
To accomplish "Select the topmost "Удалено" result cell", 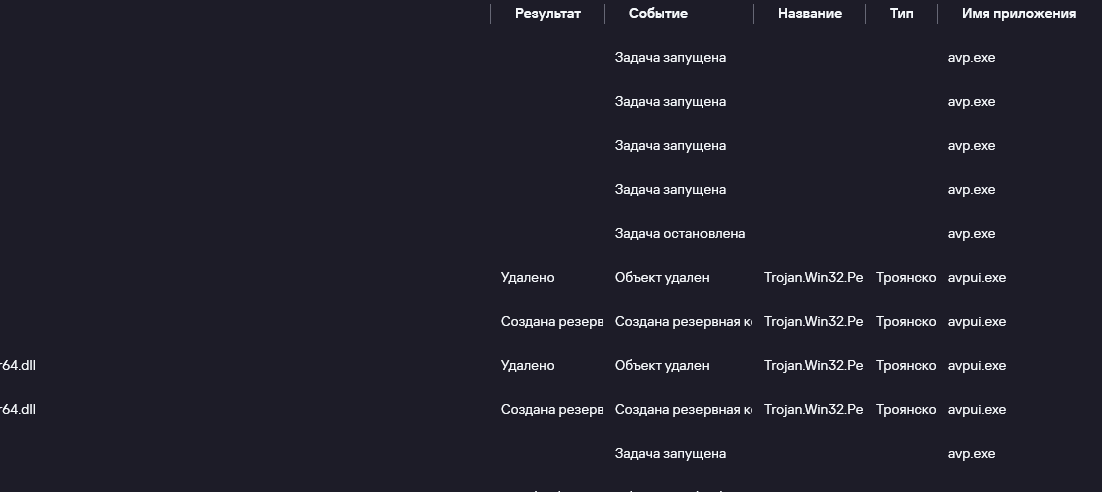I will [x=527, y=278].
